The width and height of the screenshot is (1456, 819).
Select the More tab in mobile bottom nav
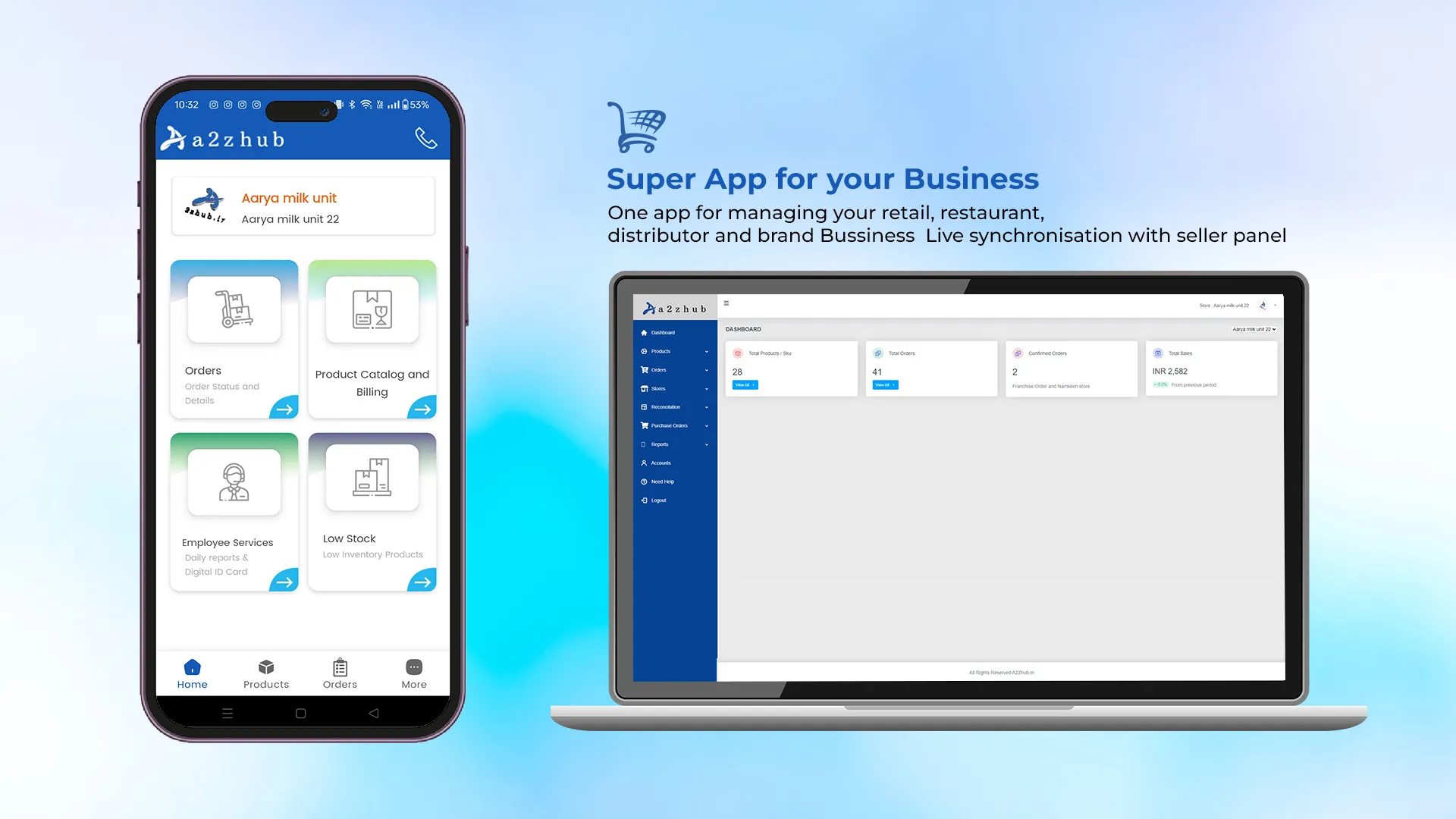point(413,673)
